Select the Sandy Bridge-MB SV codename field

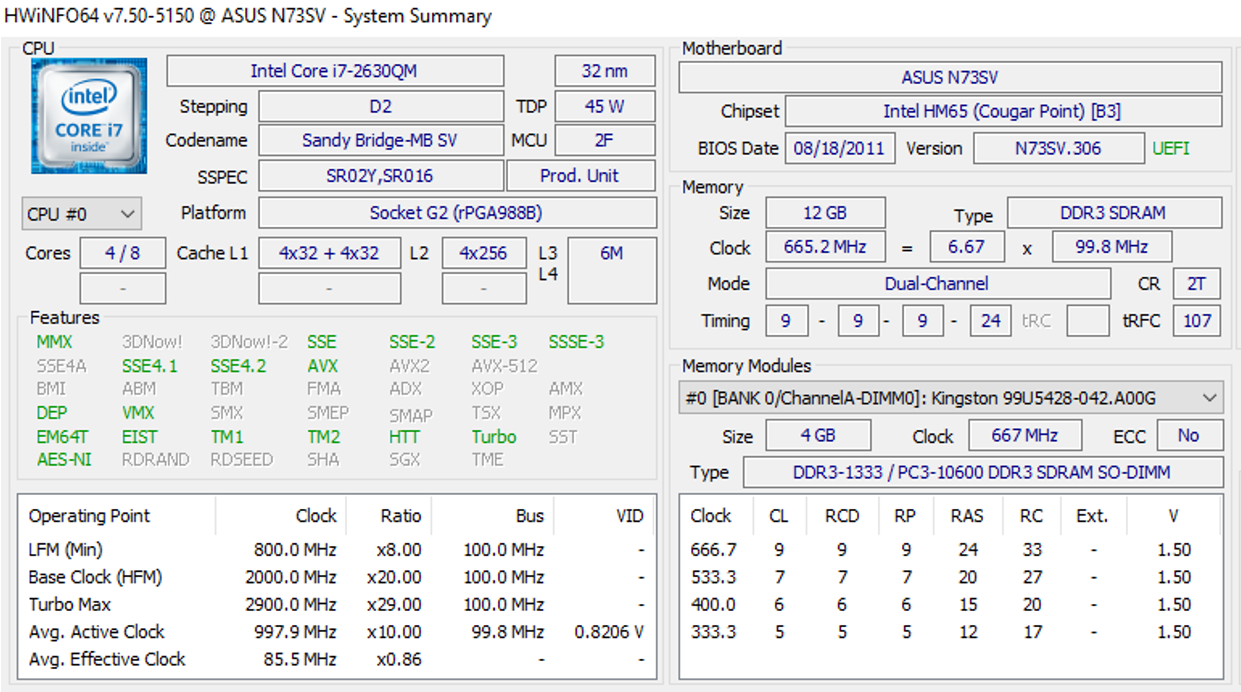(381, 141)
